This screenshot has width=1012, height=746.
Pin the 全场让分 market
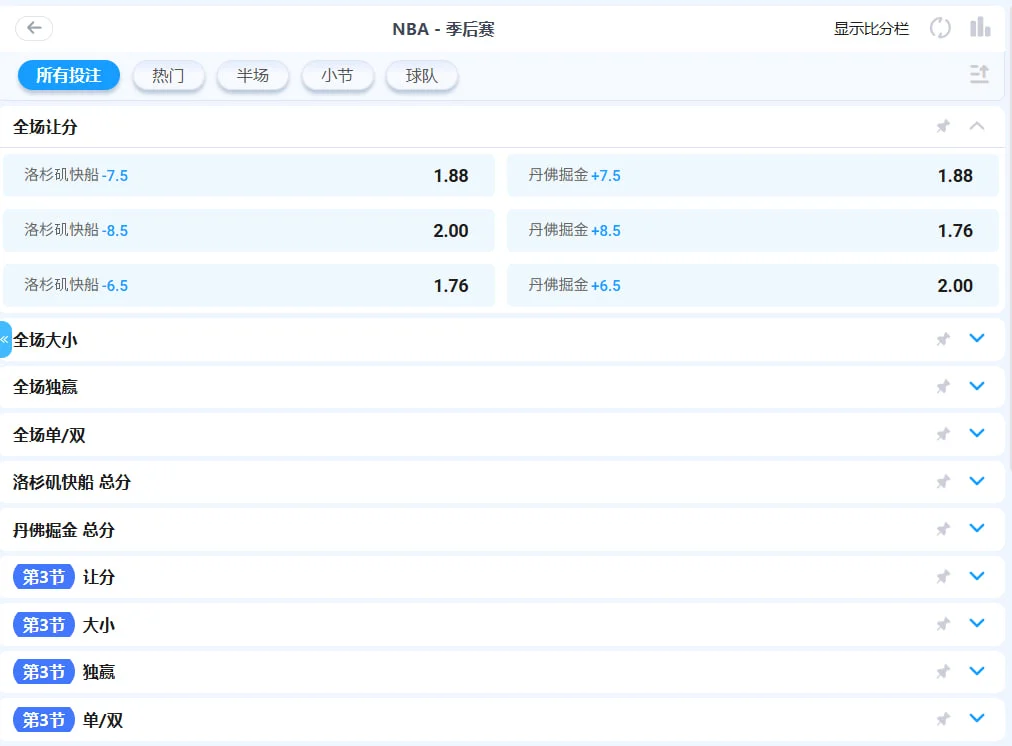(x=942, y=127)
